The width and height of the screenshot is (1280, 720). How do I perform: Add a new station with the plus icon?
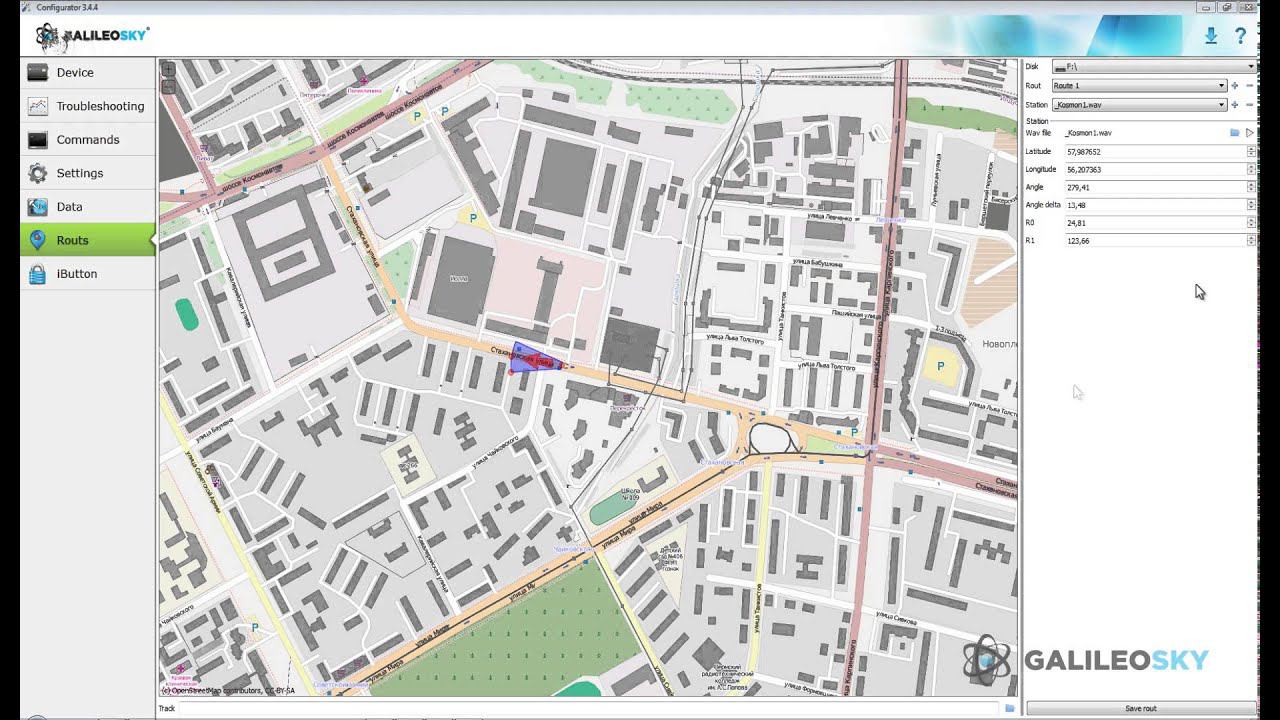(x=1235, y=105)
